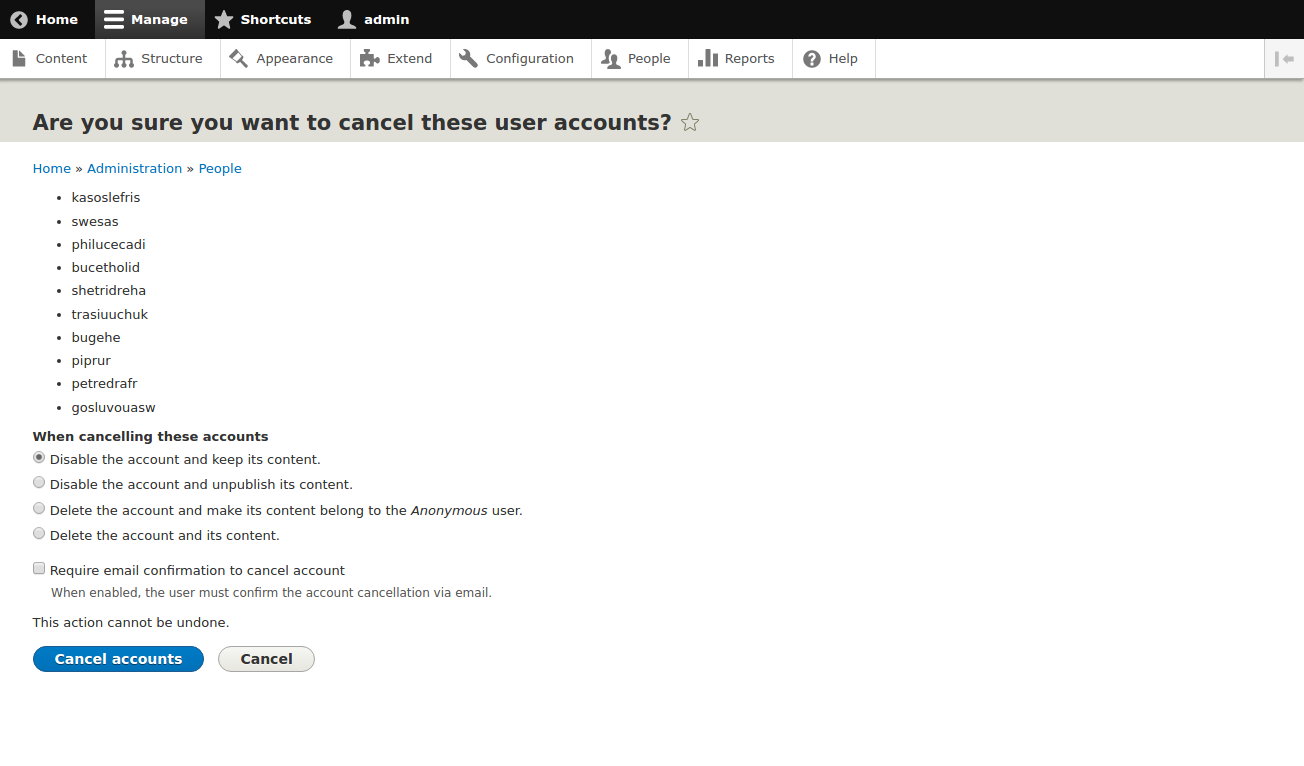Image resolution: width=1304 pixels, height=766 pixels.
Task: Toggle the Manage hamburger menu
Action: (x=115, y=19)
